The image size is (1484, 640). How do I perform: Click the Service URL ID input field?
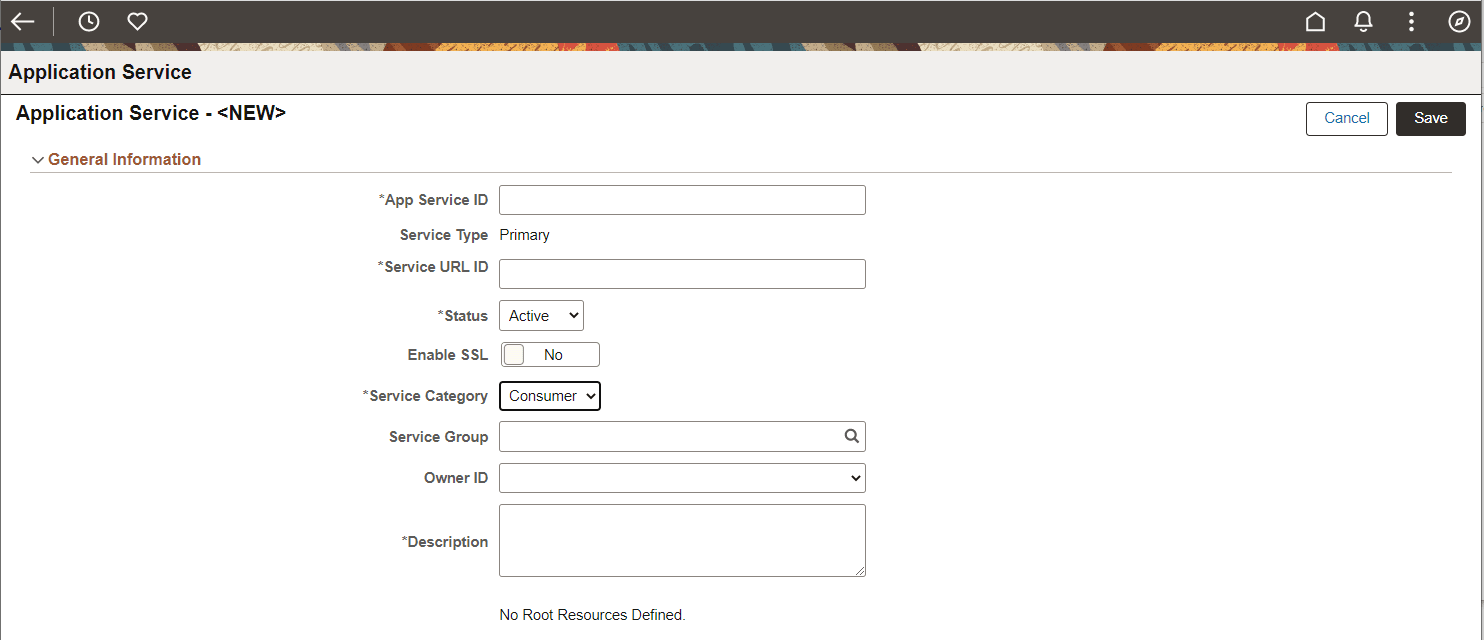[682, 273]
